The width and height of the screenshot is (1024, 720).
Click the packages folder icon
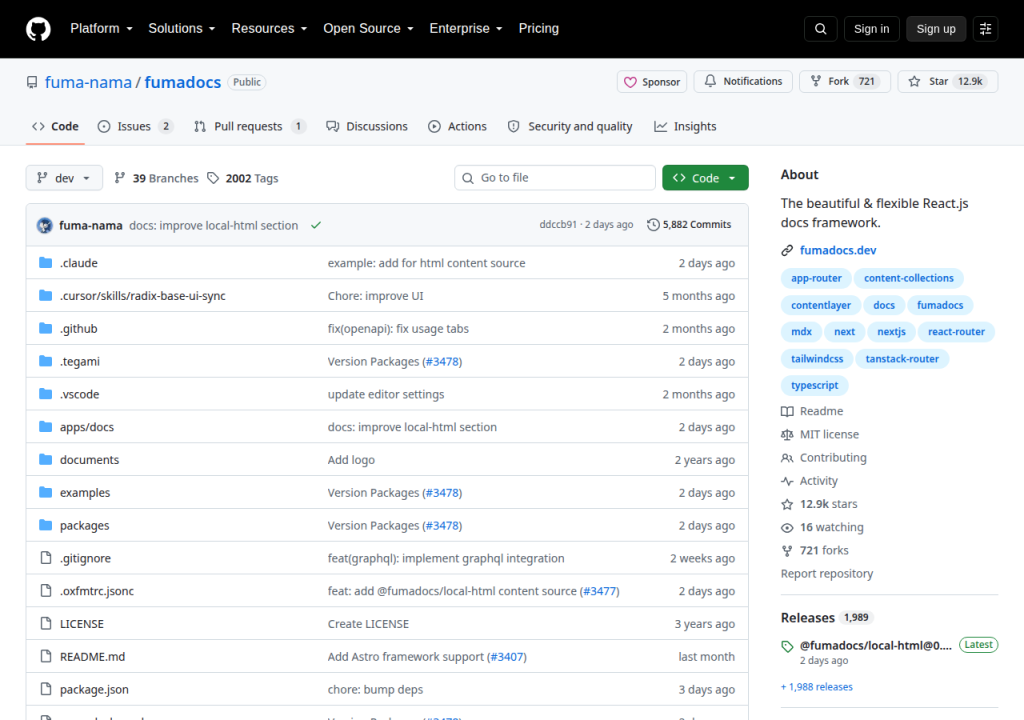point(45,525)
